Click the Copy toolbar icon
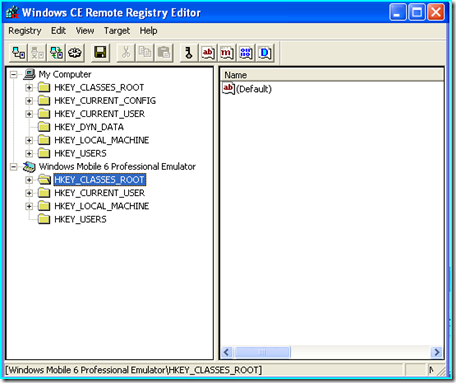Viewport: 456px width, 383px height. coord(145,53)
